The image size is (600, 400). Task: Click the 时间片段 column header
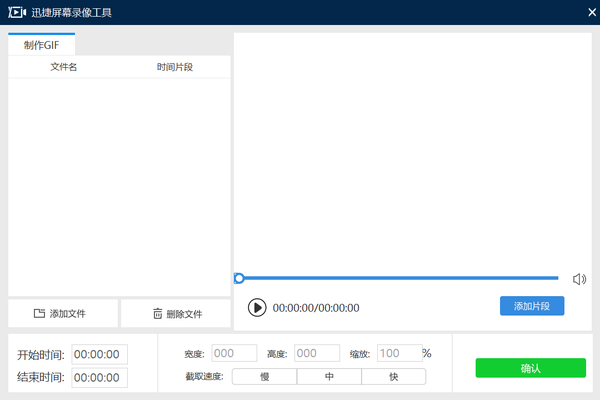175,67
